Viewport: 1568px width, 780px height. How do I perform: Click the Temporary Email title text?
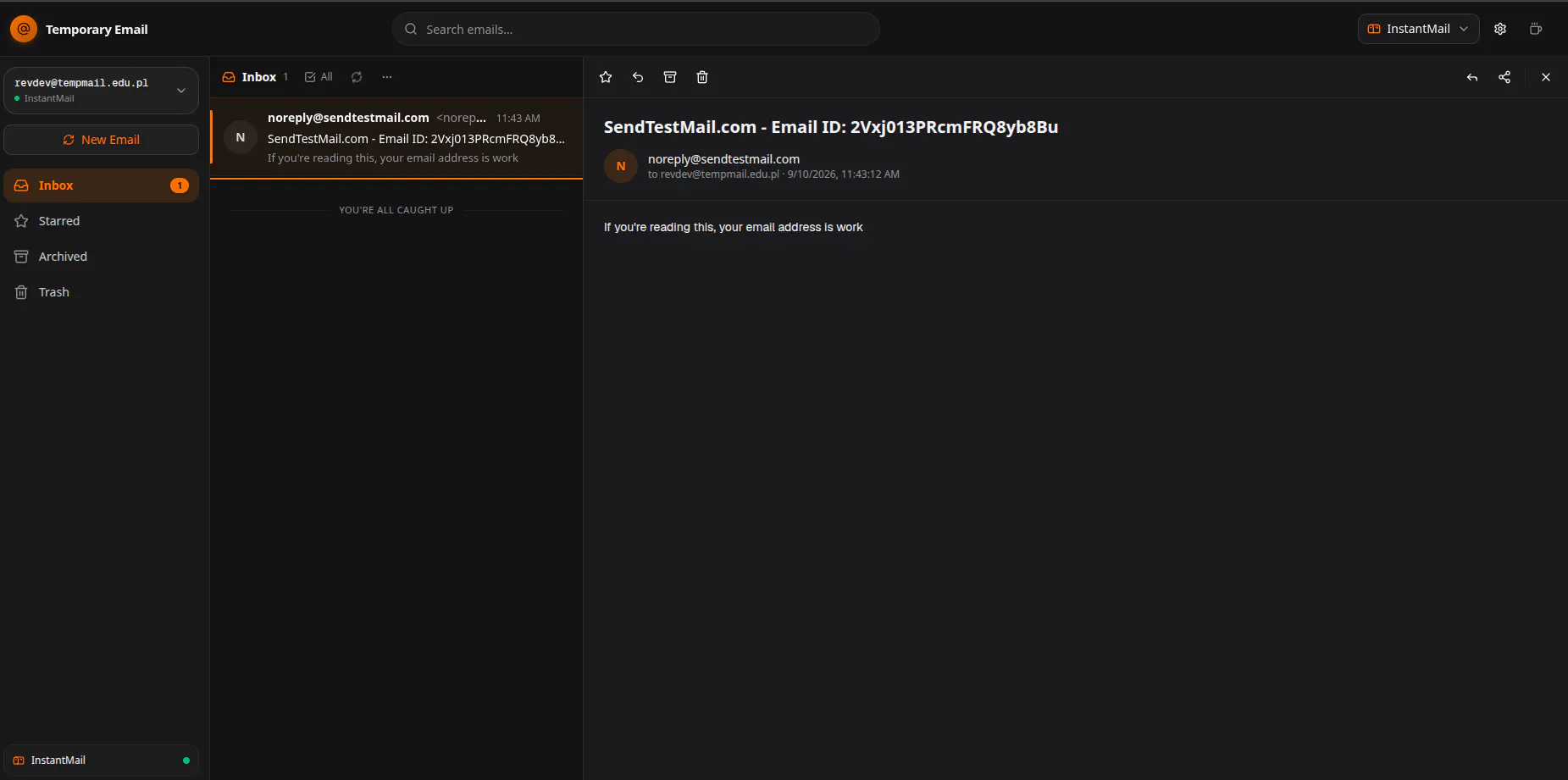[97, 29]
